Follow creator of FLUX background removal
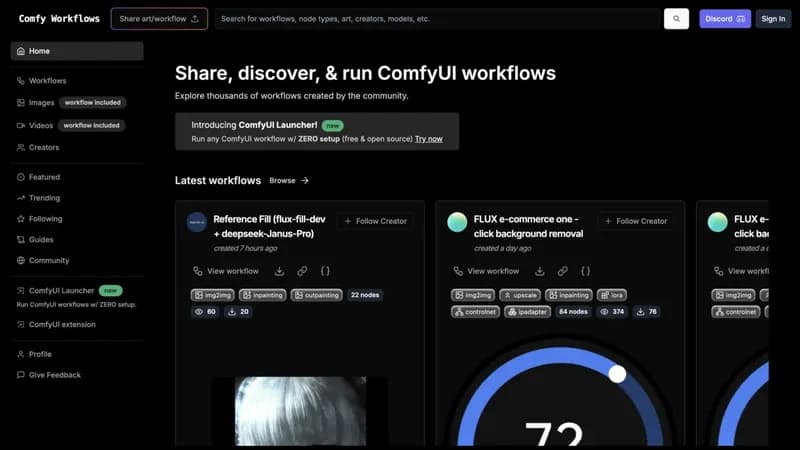The width and height of the screenshot is (800, 450). (636, 221)
